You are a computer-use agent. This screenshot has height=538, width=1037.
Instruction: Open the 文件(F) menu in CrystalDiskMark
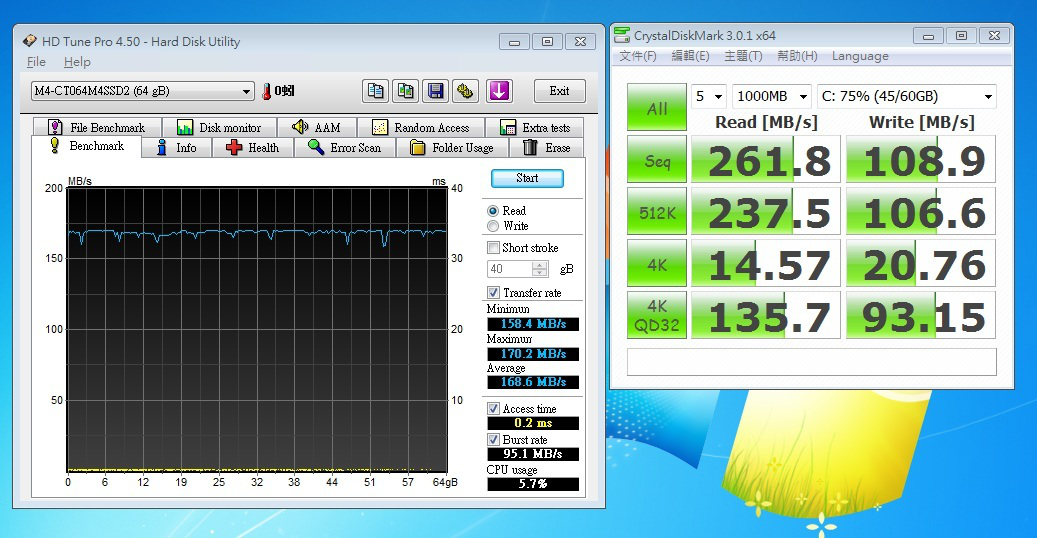[638, 56]
